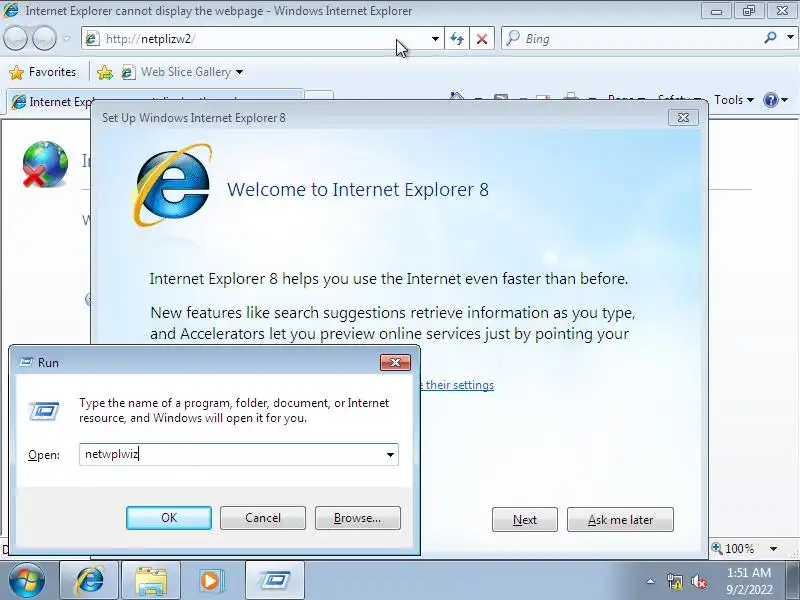Open the search provider dropdown arrow
800x600 pixels.
790,38
